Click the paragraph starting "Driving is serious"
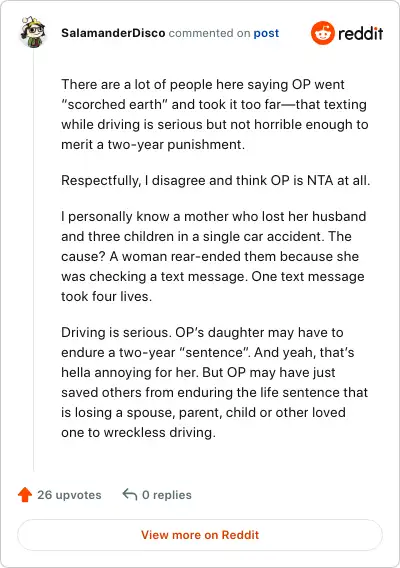The height and width of the screenshot is (568, 400). coord(214,382)
